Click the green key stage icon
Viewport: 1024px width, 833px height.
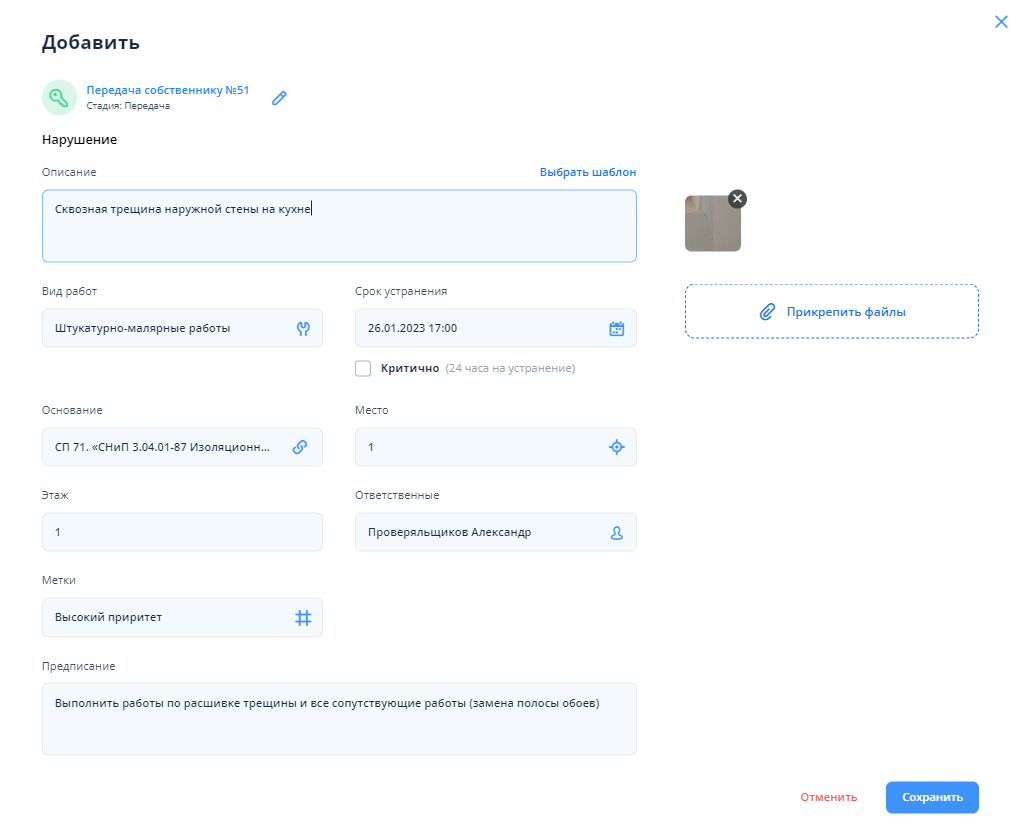(59, 97)
